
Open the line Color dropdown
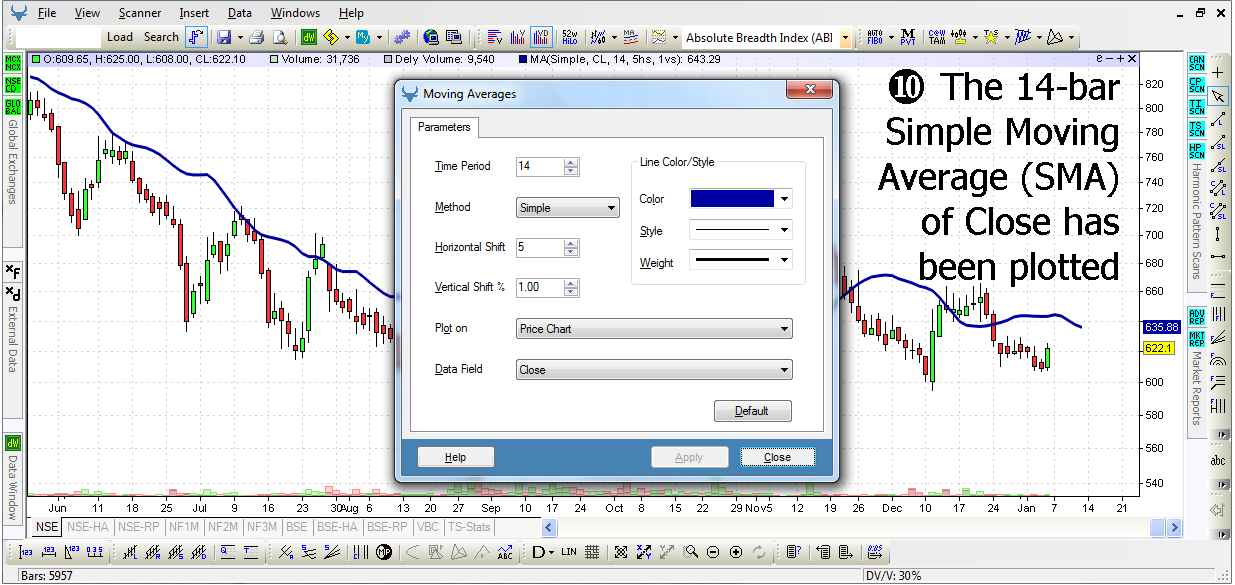click(784, 199)
